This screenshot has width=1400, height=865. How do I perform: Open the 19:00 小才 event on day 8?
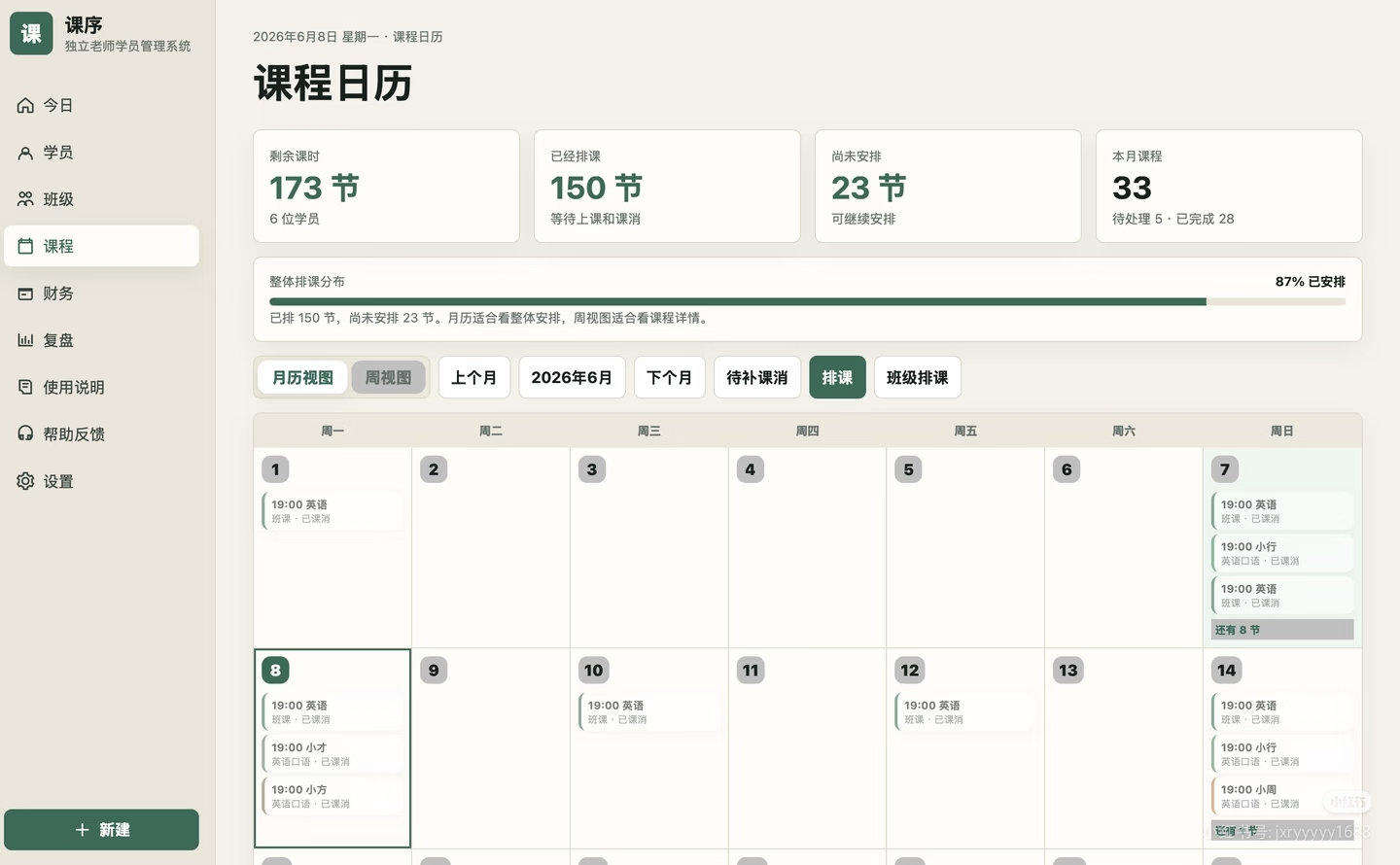click(x=332, y=754)
